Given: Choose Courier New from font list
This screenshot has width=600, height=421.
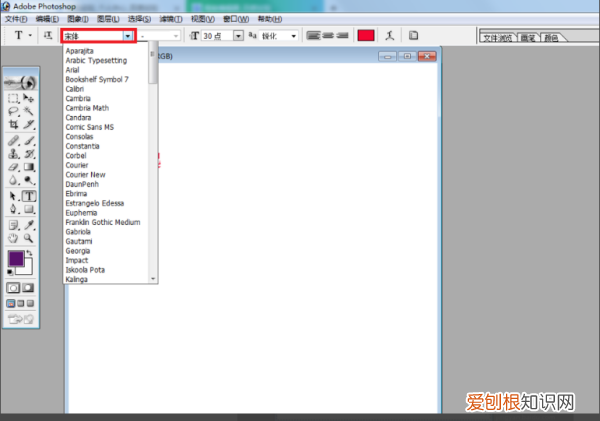Looking at the screenshot, I should [x=85, y=175].
